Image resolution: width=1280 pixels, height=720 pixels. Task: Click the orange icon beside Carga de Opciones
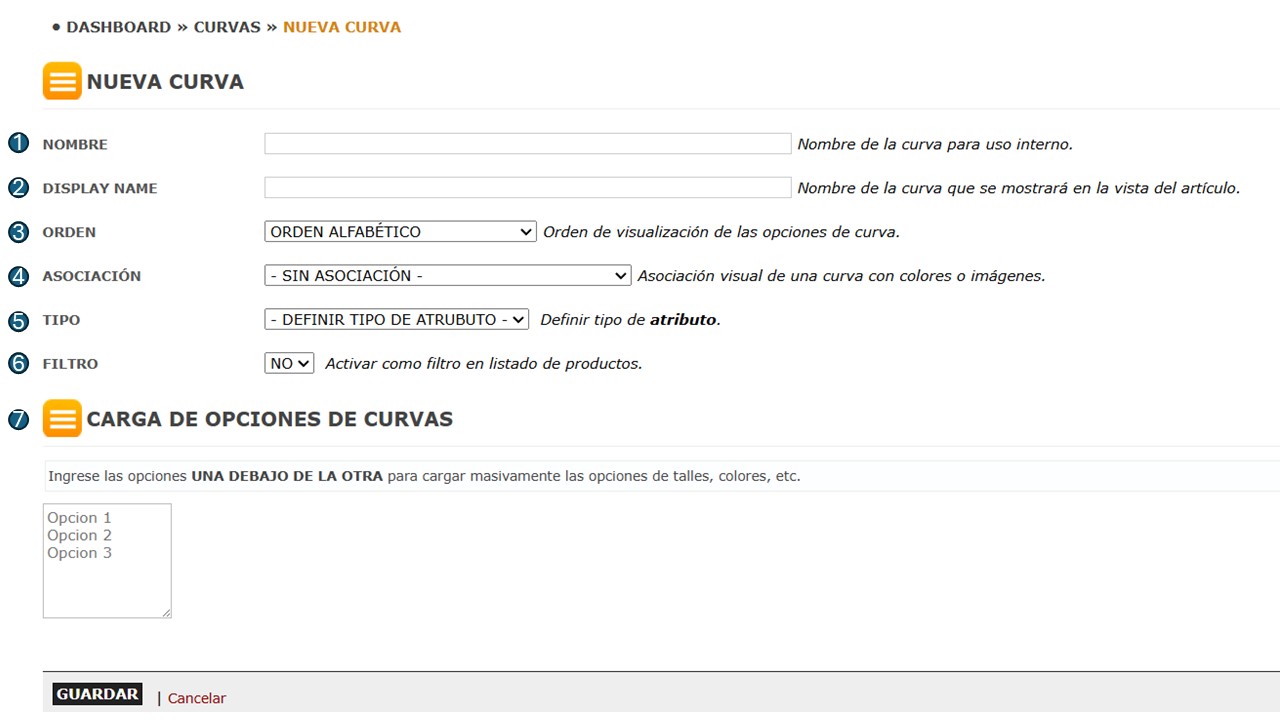point(62,418)
